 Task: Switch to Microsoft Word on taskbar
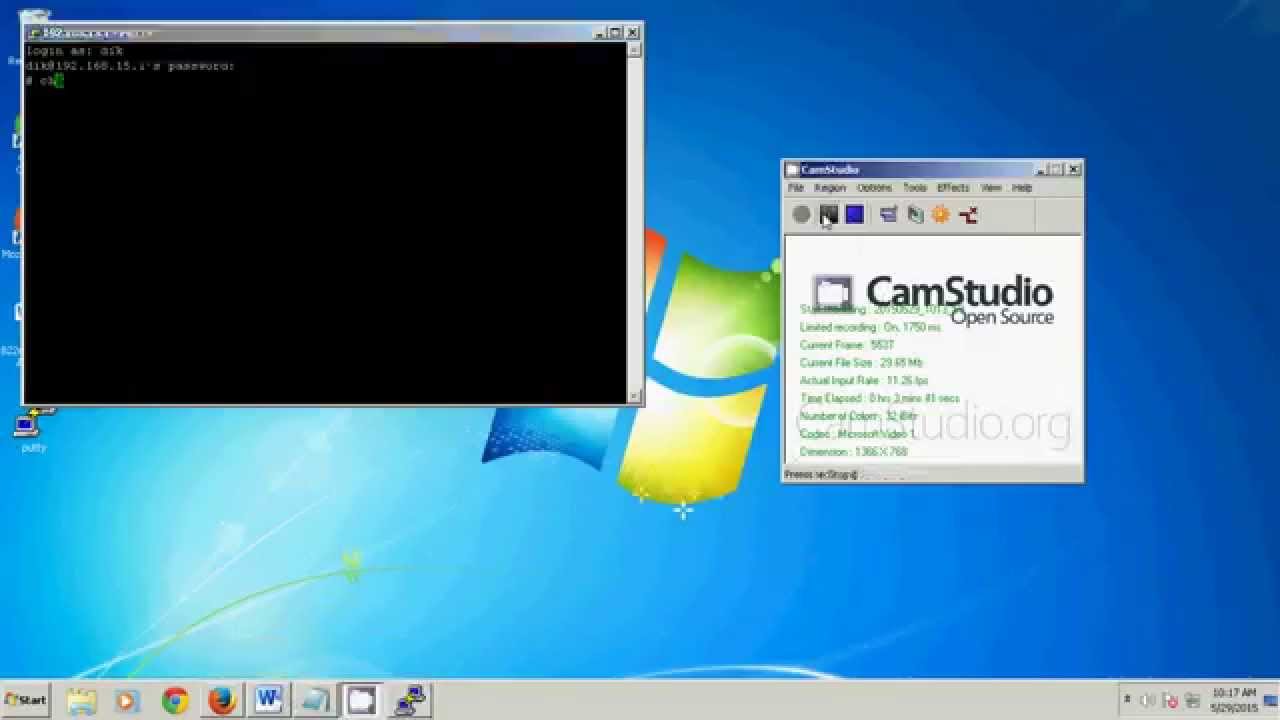click(x=268, y=701)
